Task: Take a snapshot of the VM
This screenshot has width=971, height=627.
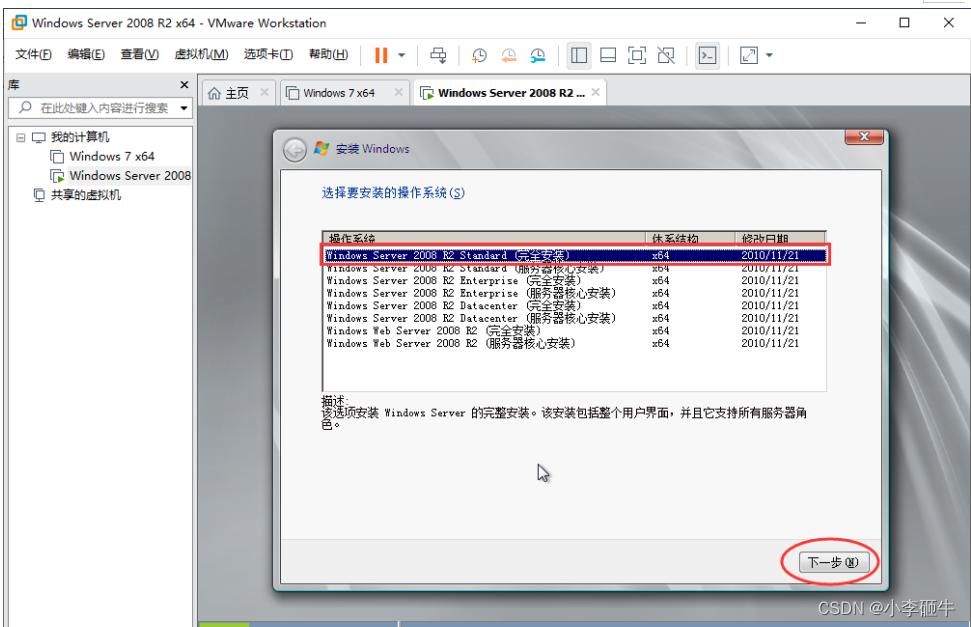Action: pos(479,55)
